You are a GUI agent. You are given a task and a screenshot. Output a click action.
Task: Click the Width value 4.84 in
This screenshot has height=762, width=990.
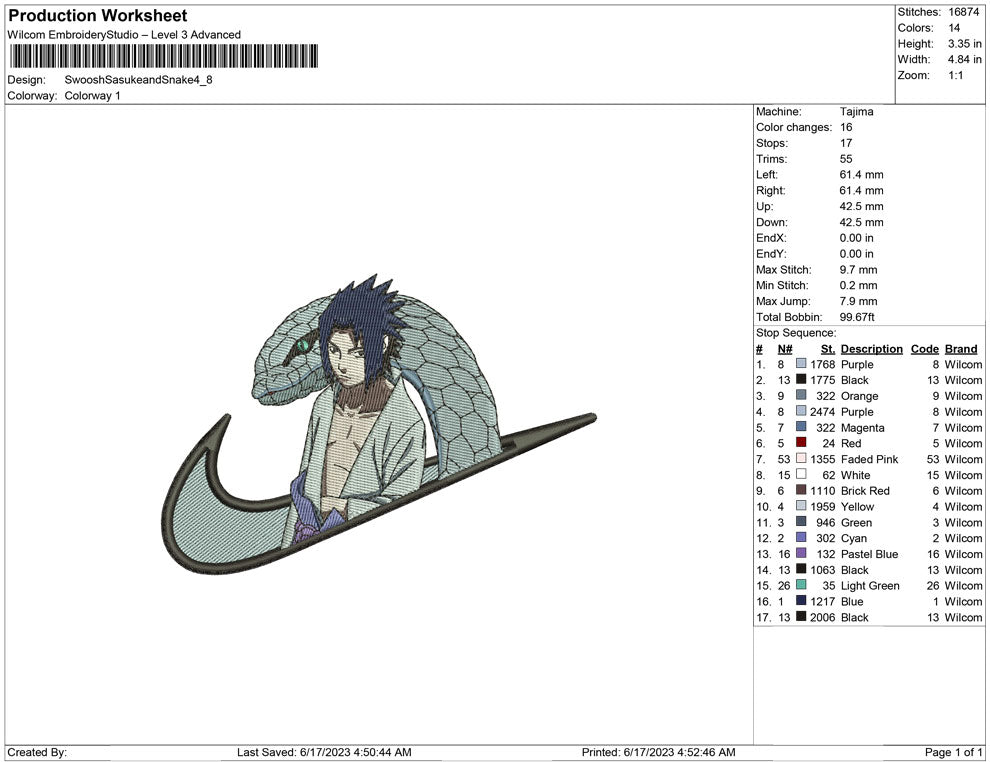pyautogui.click(x=965, y=59)
